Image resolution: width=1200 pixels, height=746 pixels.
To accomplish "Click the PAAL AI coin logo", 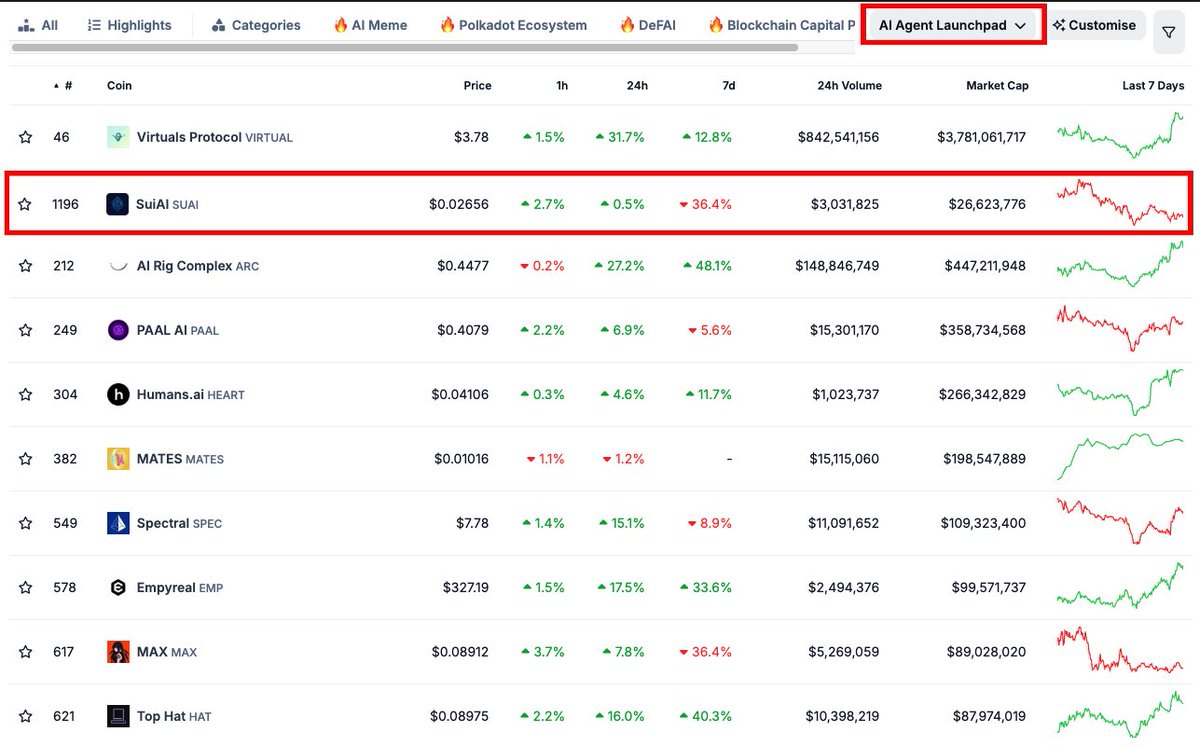I will click(x=118, y=330).
